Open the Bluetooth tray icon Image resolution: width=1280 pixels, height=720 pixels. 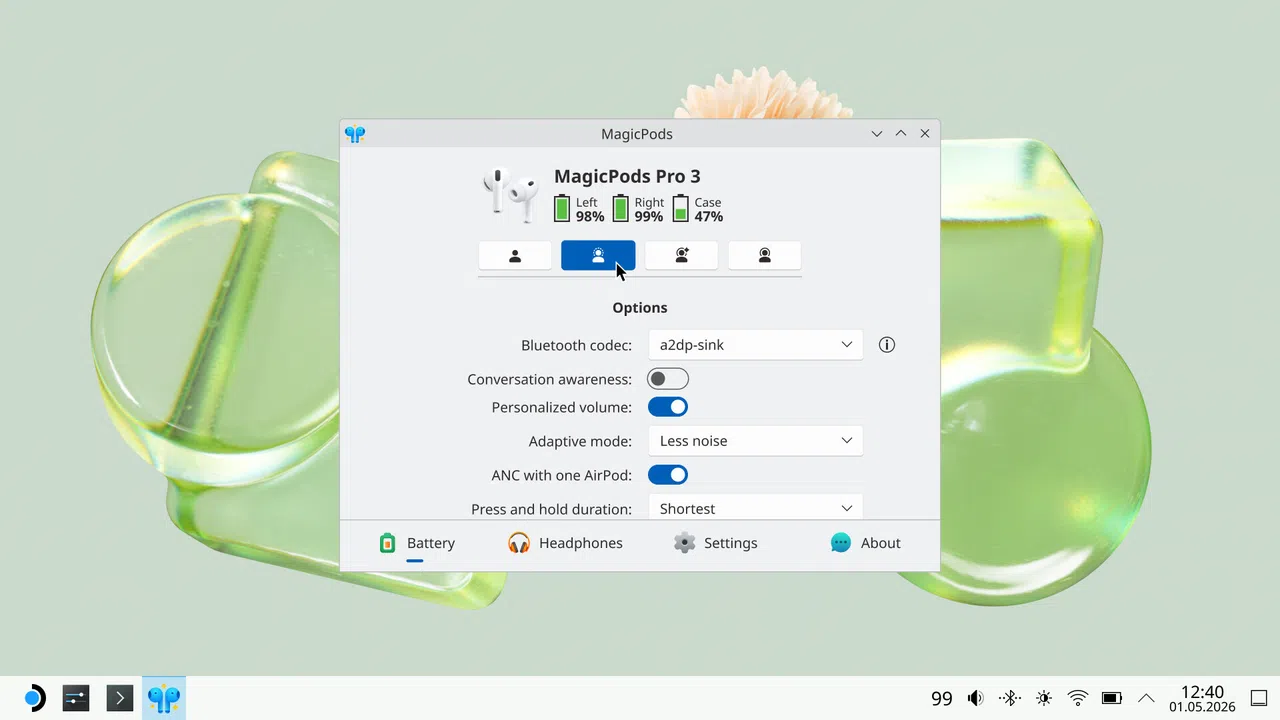pyautogui.click(x=1010, y=698)
